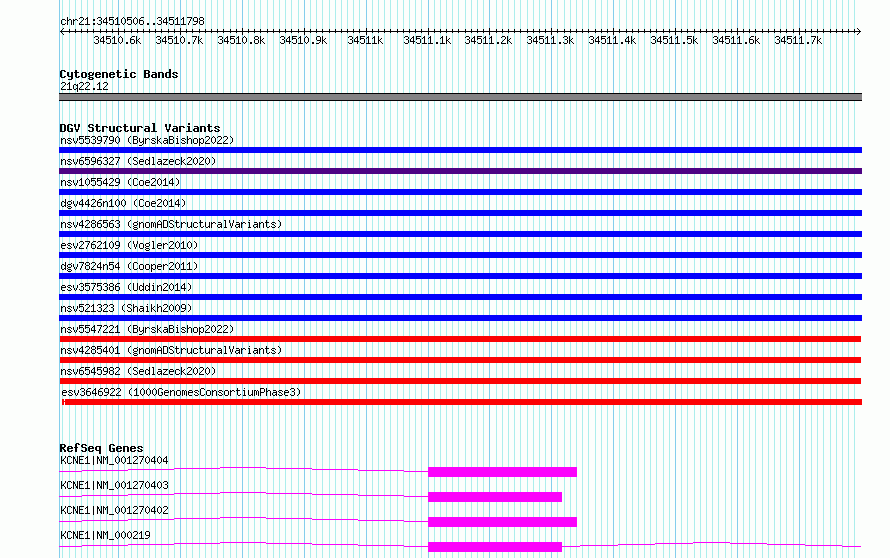Open transcript label KCNE1|NM_001270404

pos(114,460)
